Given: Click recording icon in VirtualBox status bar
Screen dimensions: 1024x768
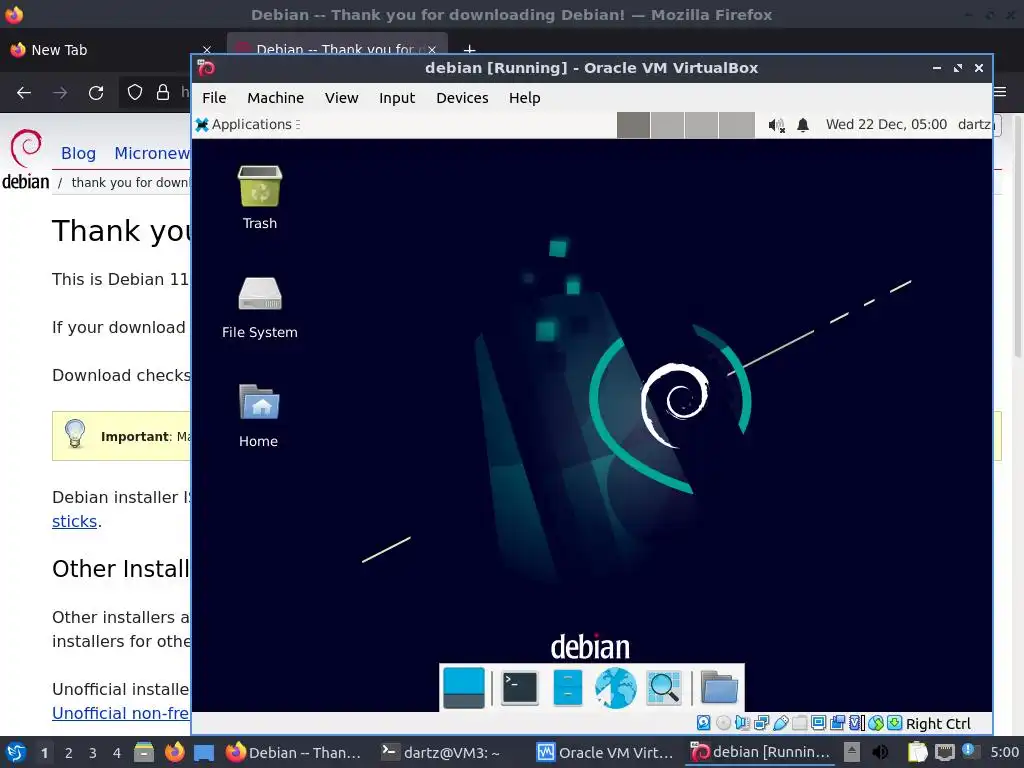Looking at the screenshot, I should click(x=837, y=723).
